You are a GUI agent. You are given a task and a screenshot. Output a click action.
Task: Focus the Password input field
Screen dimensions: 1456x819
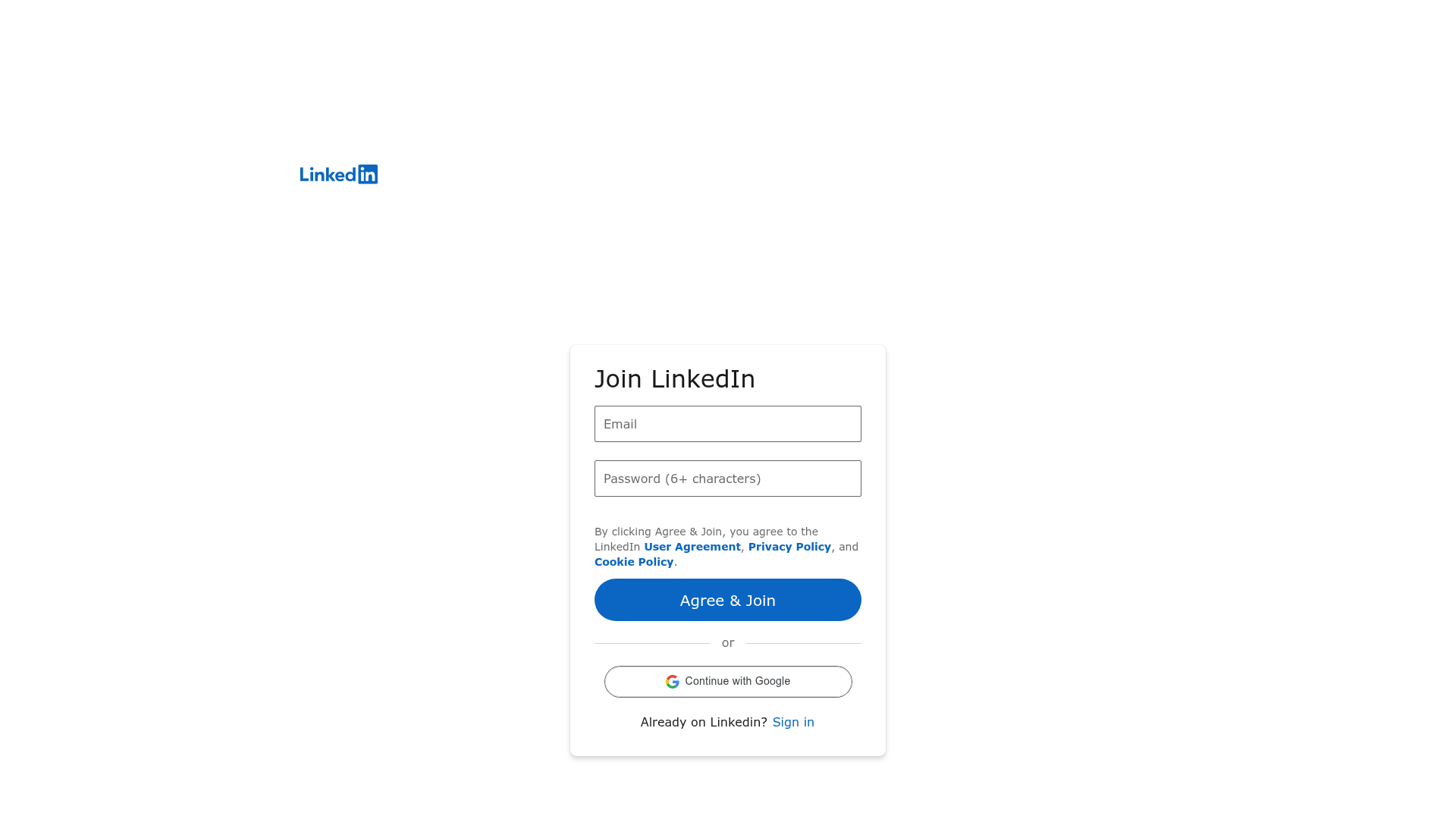(728, 479)
